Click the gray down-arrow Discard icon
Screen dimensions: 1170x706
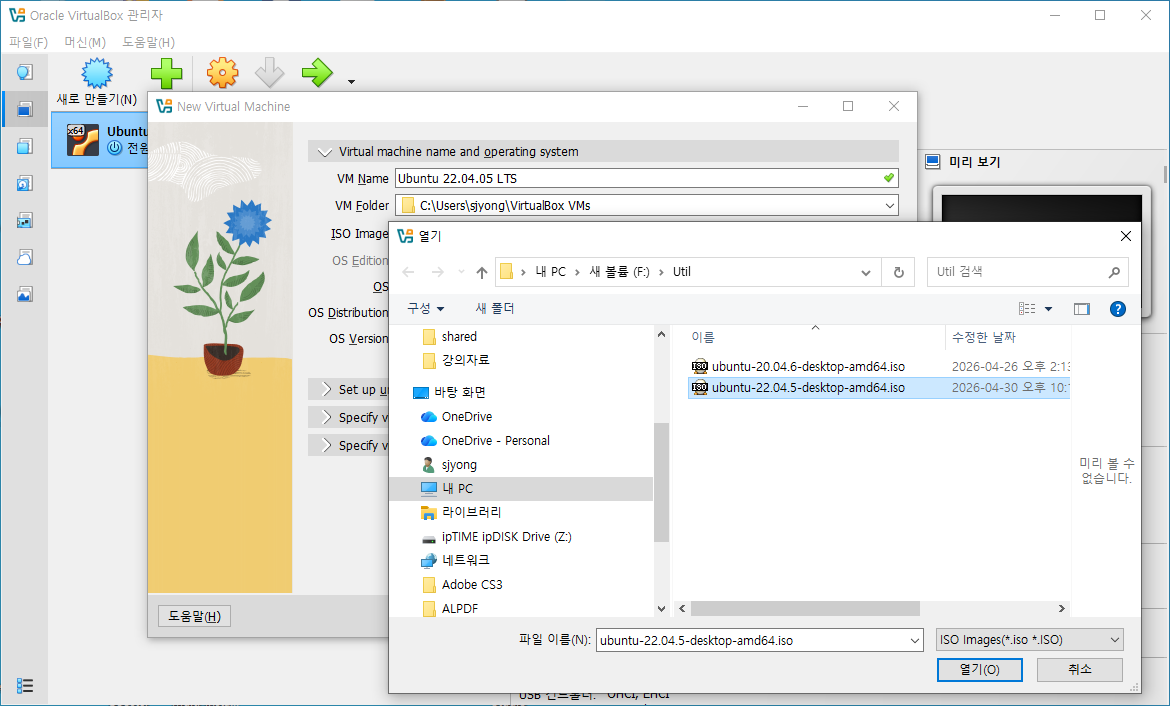269,73
